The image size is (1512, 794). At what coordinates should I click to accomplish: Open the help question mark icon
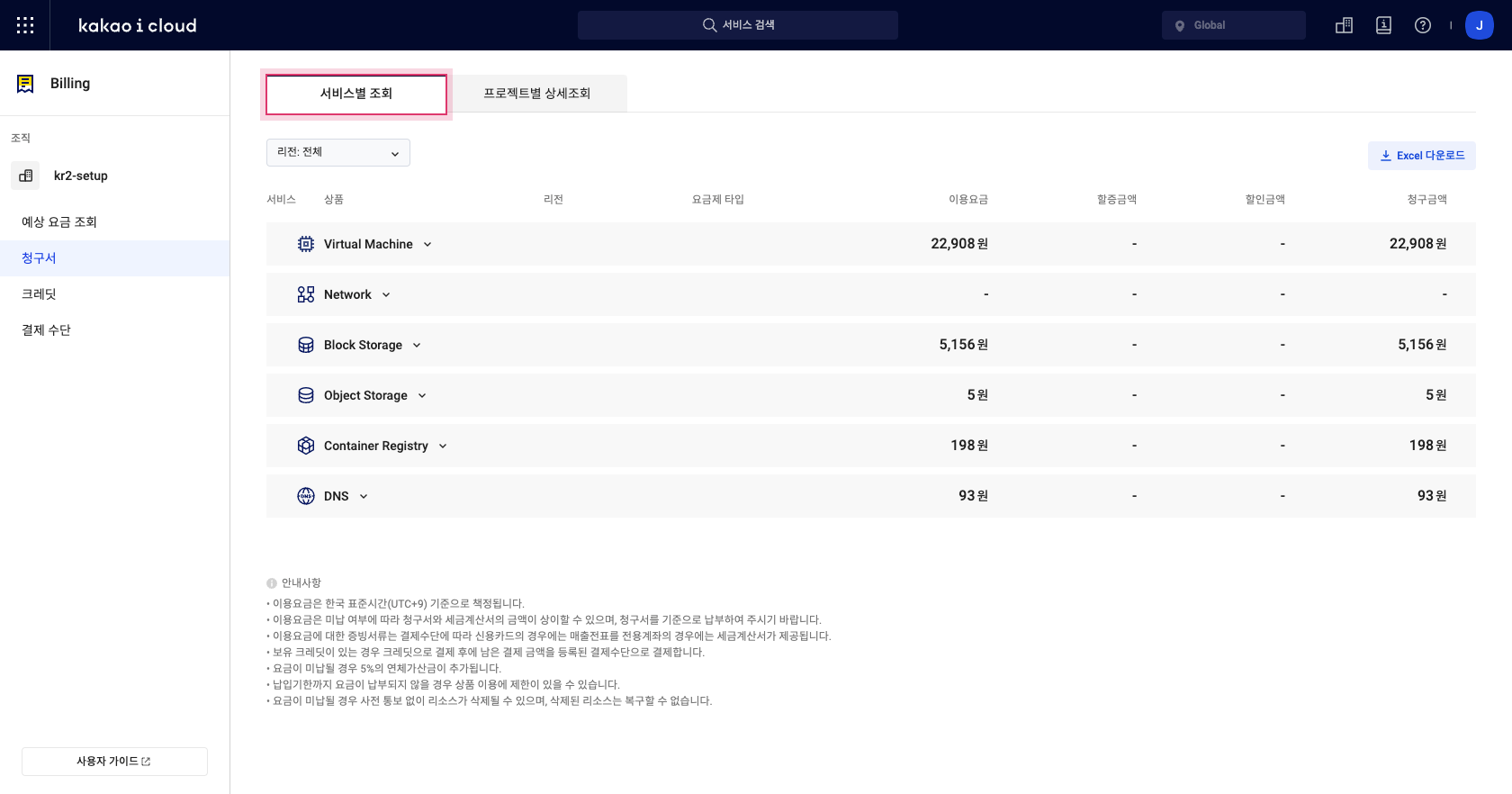click(1422, 25)
